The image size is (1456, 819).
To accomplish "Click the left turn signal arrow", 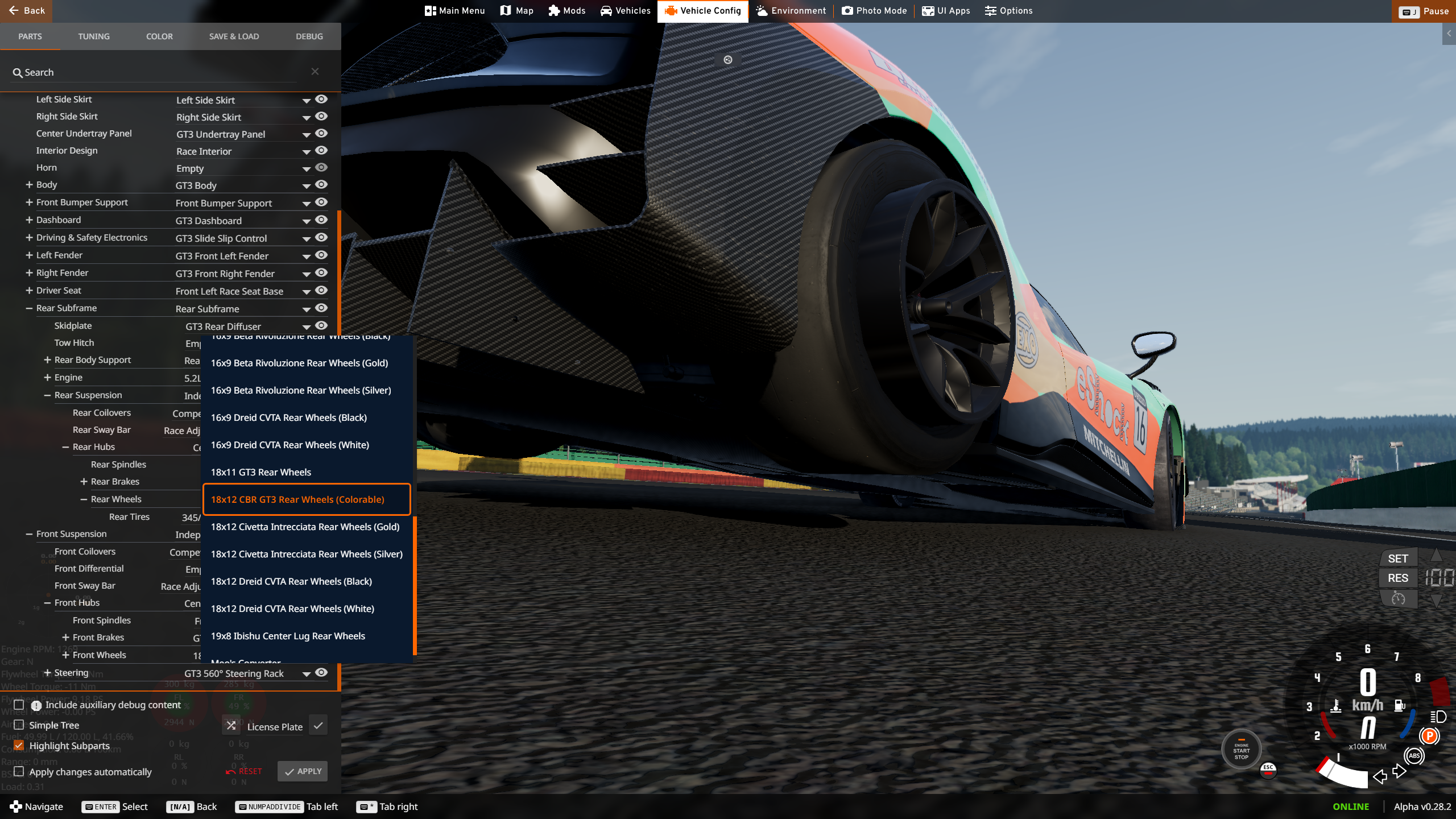I will pyautogui.click(x=1379, y=776).
